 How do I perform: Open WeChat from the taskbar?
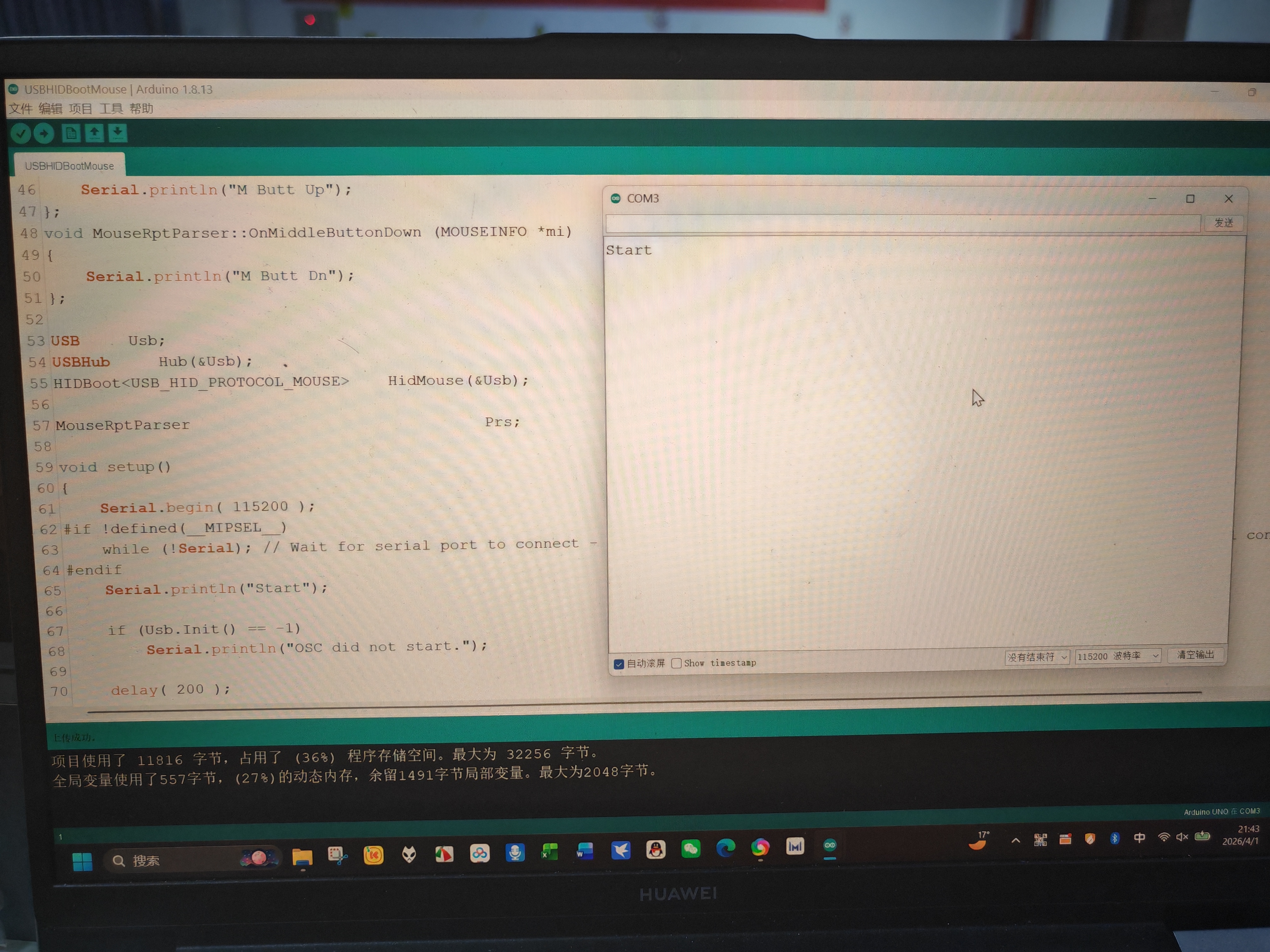691,849
